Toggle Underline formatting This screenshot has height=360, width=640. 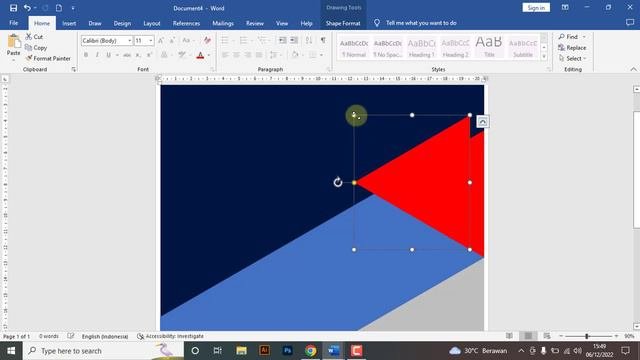tap(108, 55)
